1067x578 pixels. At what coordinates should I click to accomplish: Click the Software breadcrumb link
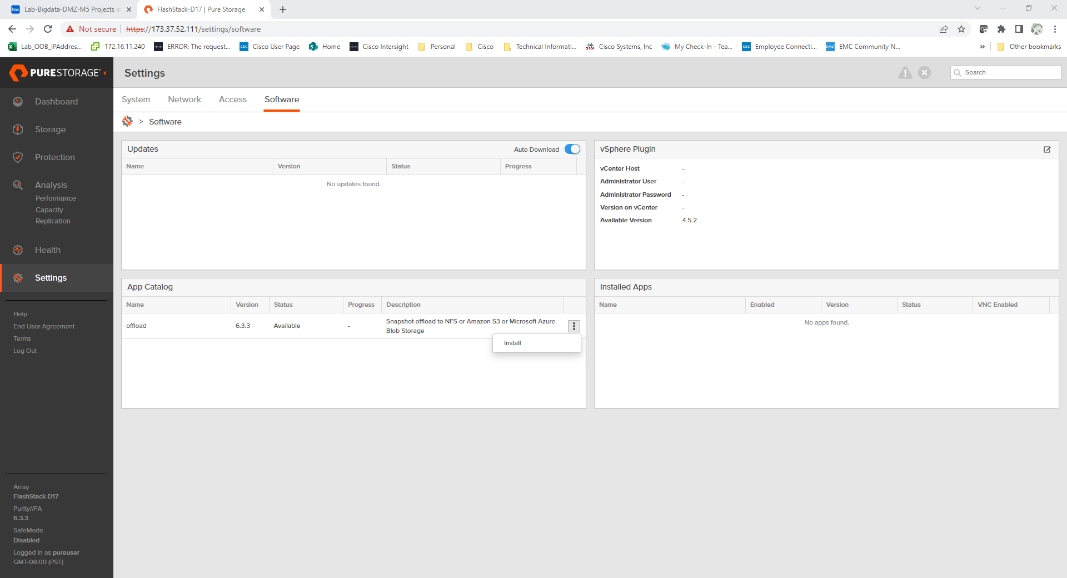(165, 122)
